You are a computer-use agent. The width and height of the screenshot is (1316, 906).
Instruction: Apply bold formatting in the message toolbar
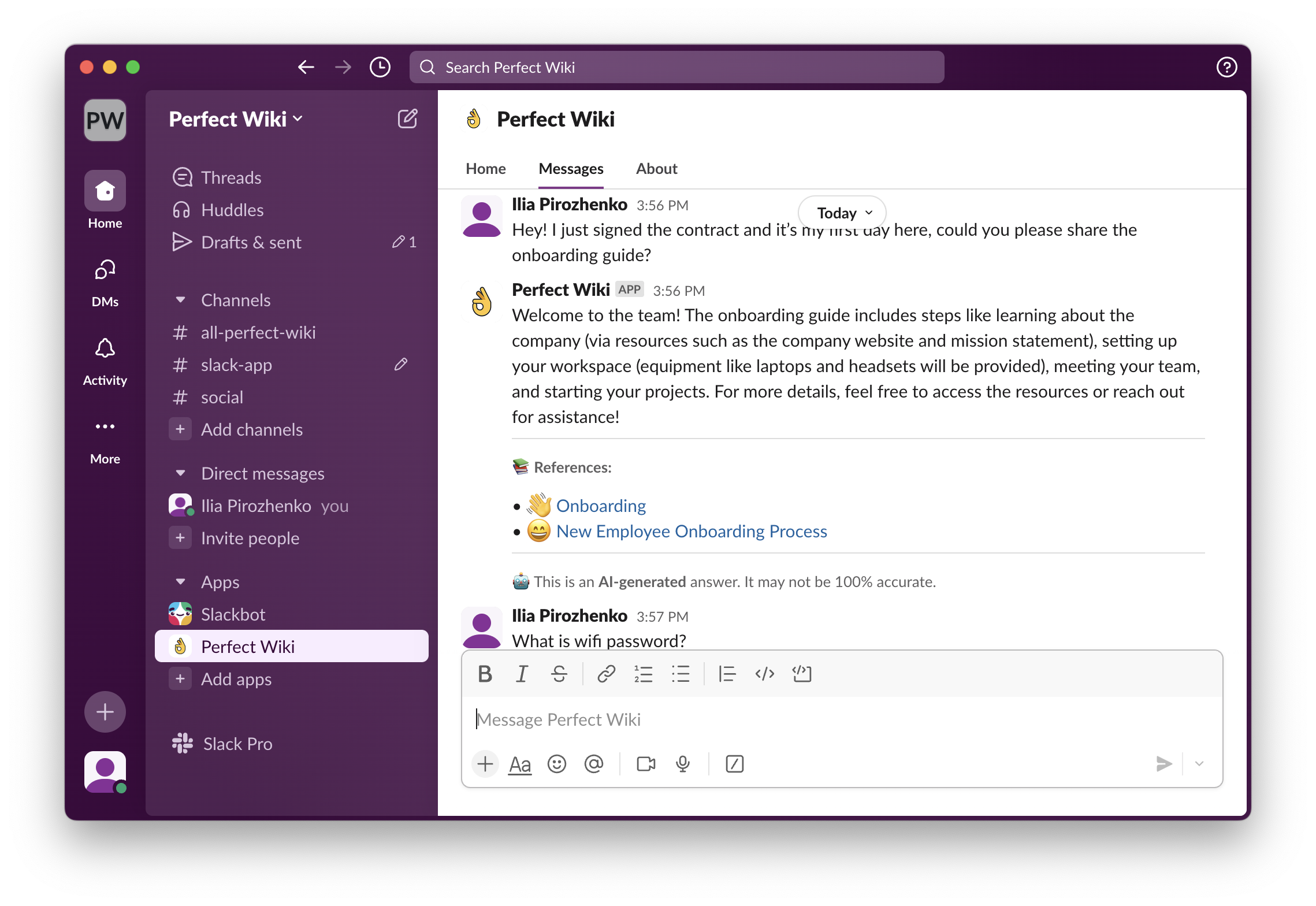coord(485,673)
